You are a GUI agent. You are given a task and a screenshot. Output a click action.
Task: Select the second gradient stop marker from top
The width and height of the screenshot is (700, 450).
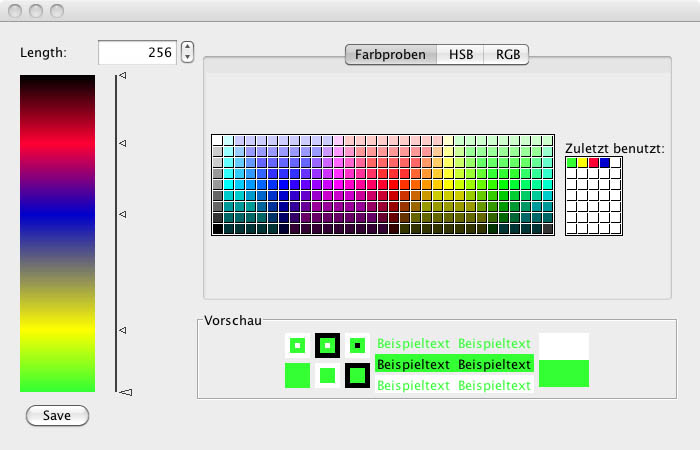pyautogui.click(x=123, y=144)
